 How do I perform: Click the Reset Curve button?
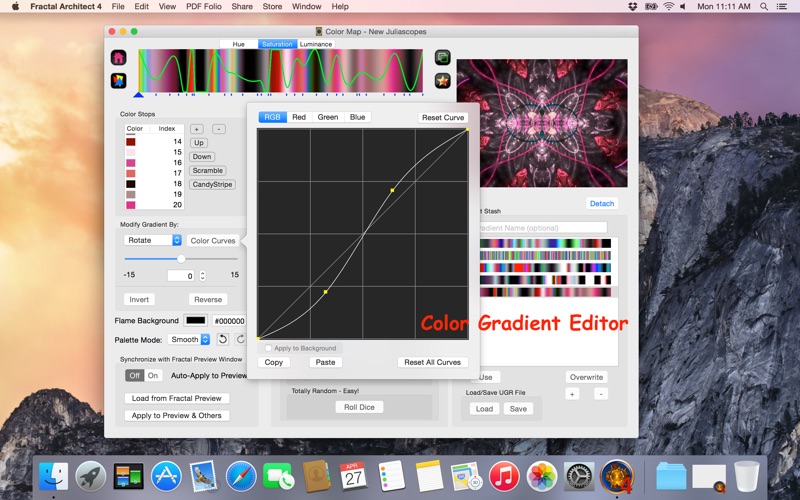point(443,117)
